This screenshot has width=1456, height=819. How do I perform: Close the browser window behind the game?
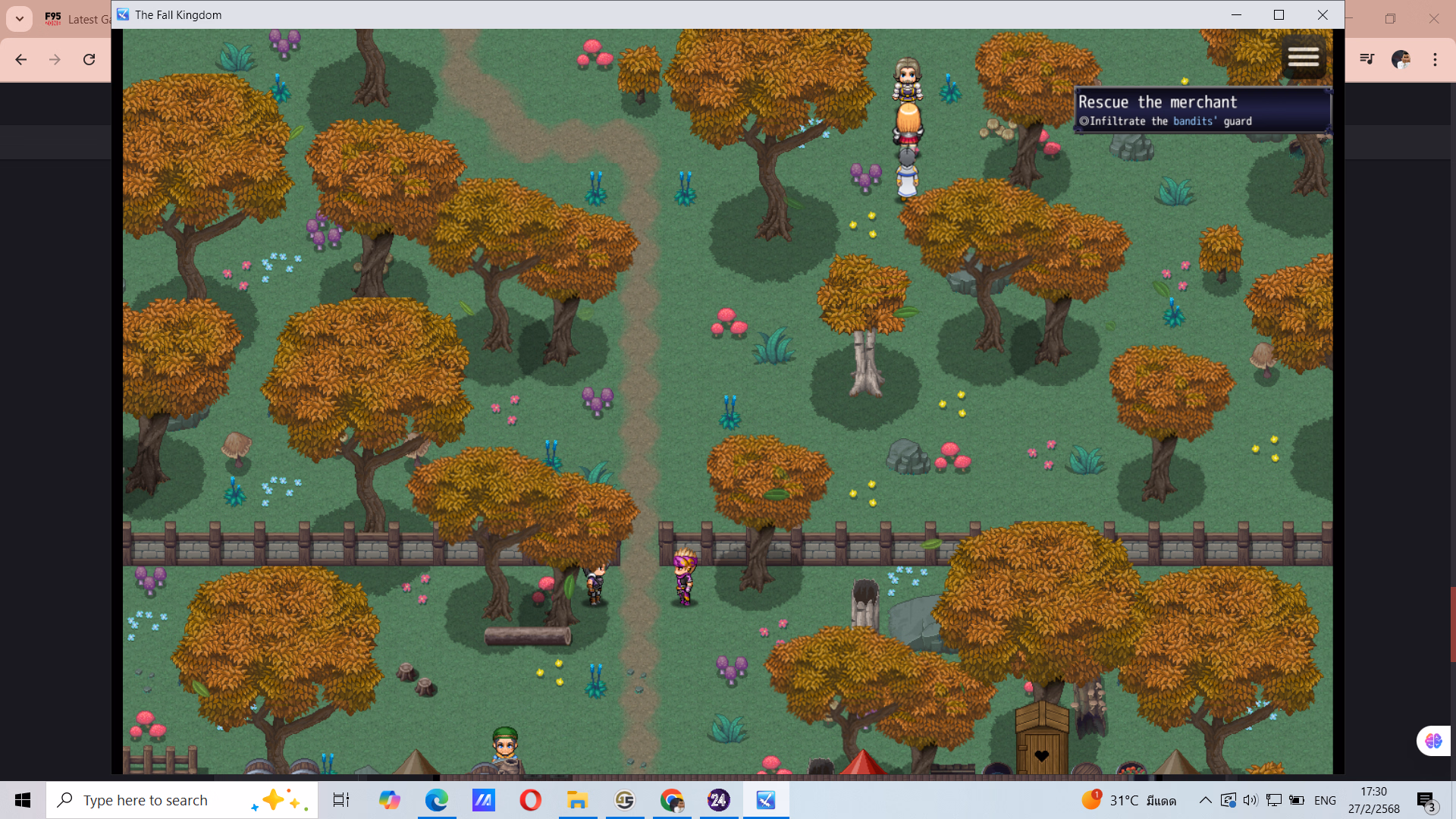click(x=1433, y=19)
